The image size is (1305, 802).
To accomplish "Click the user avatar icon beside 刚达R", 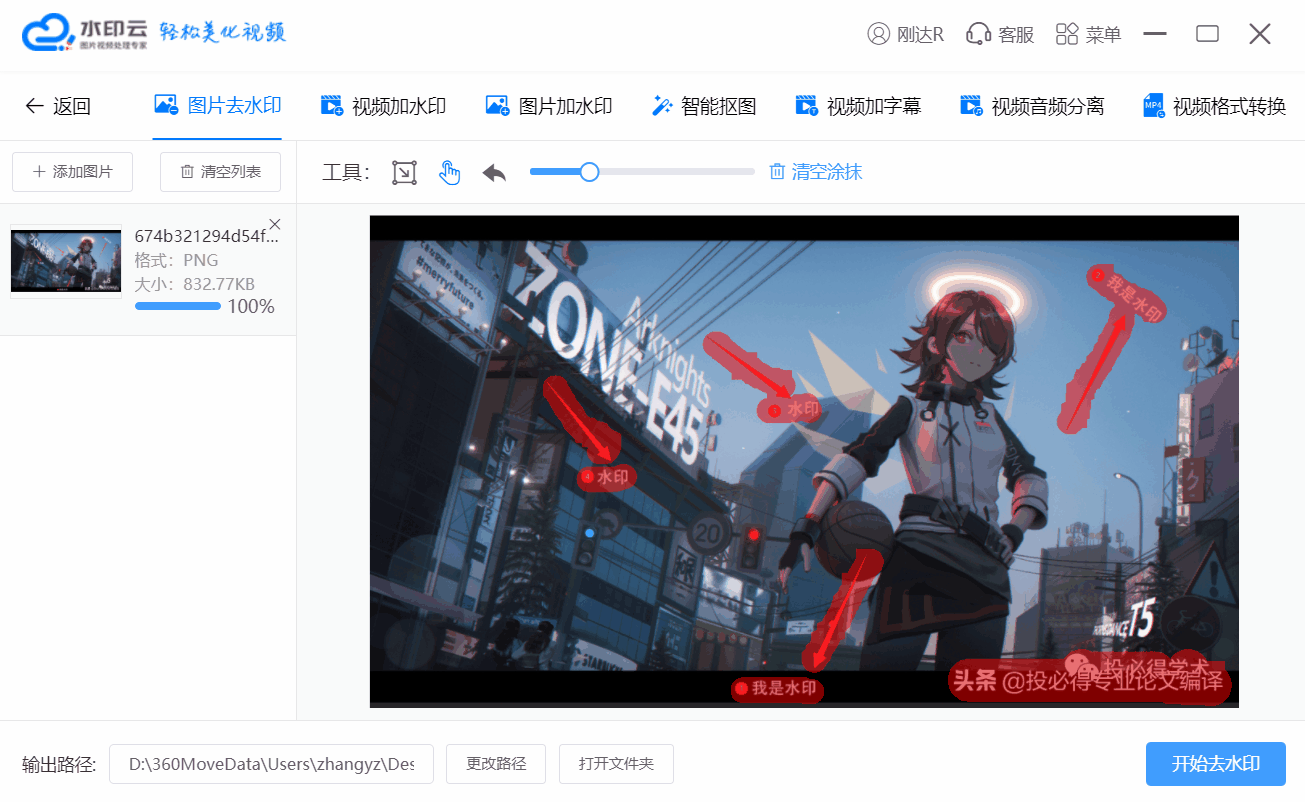I will [x=878, y=34].
